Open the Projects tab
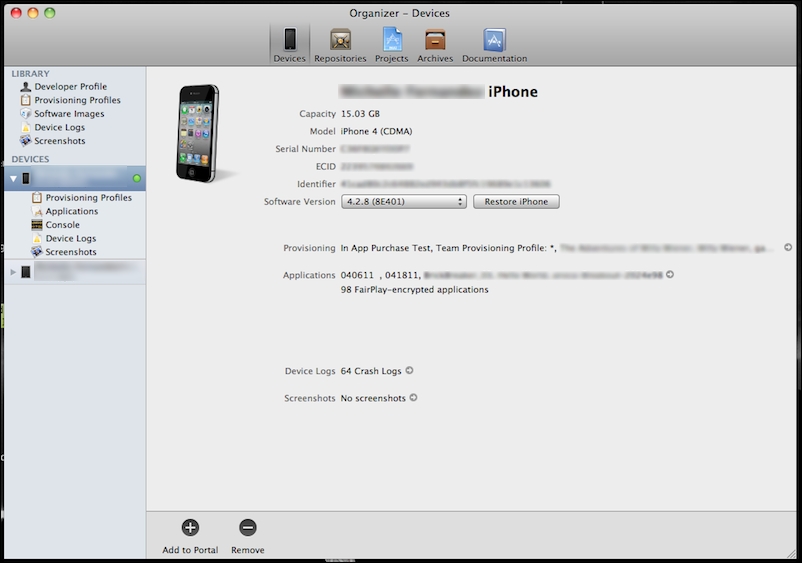This screenshot has width=802, height=563. point(392,46)
